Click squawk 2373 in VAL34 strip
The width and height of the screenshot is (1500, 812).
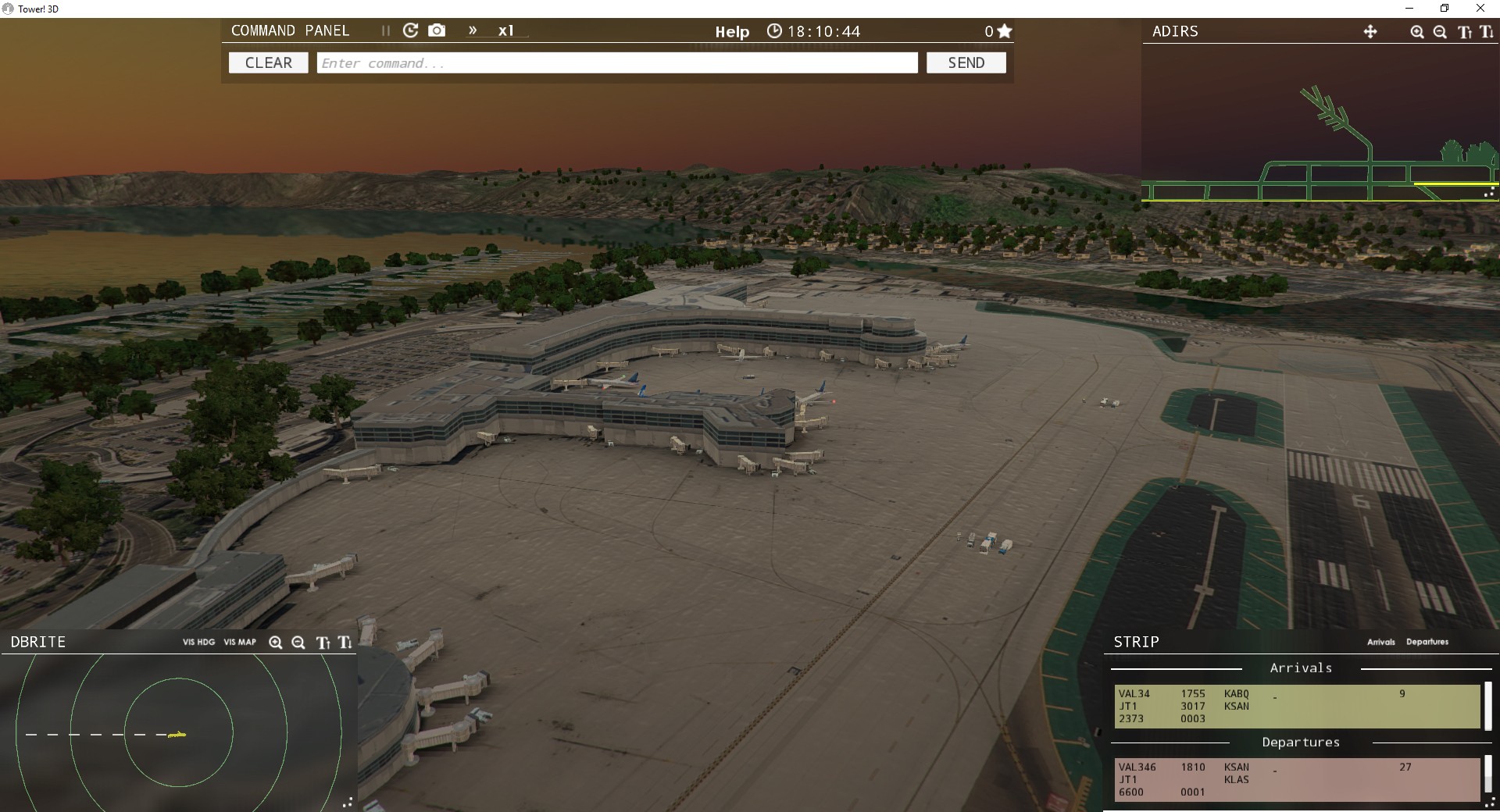1130,719
